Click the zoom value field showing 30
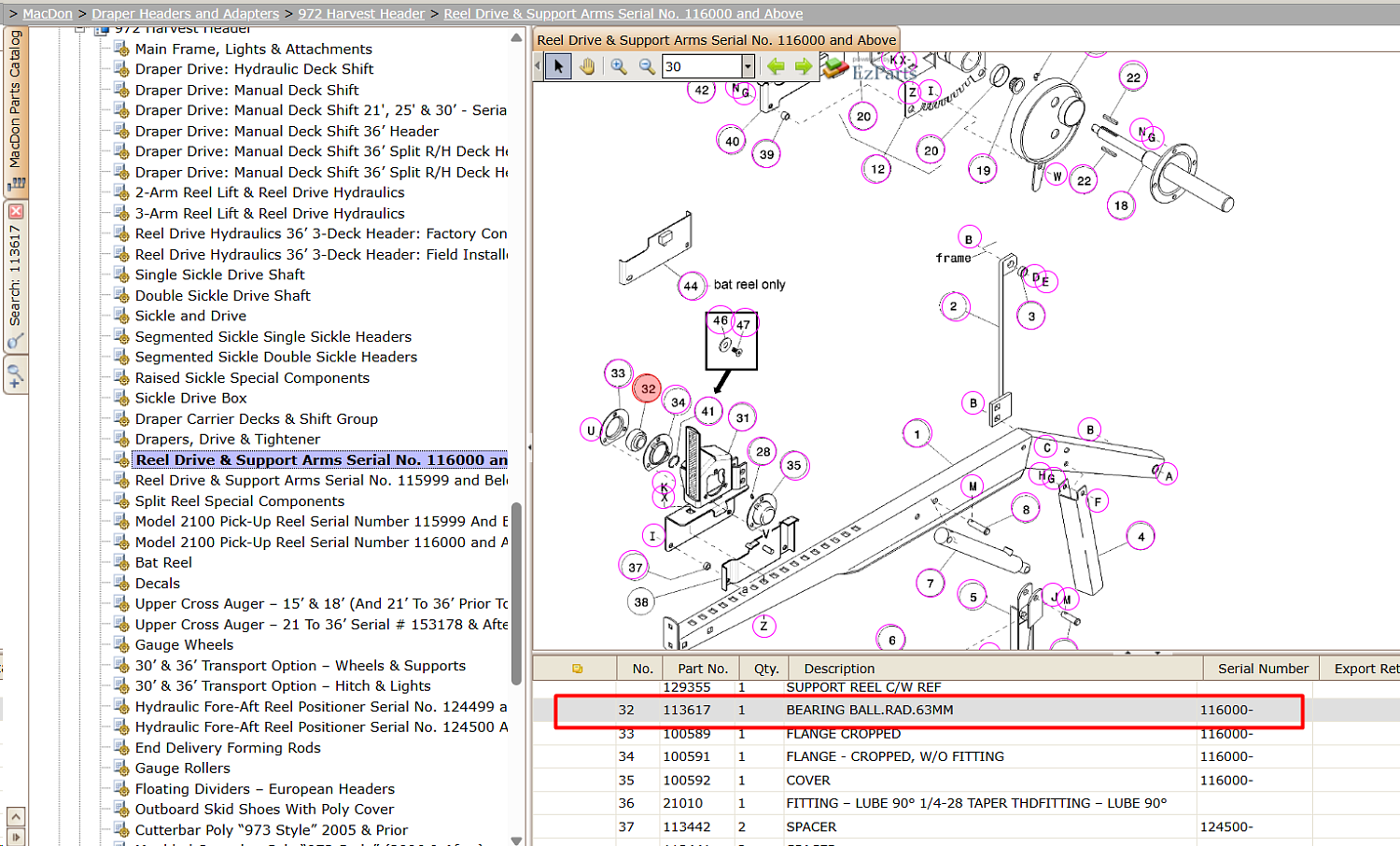Image resolution: width=1400 pixels, height=846 pixels. tap(702, 66)
